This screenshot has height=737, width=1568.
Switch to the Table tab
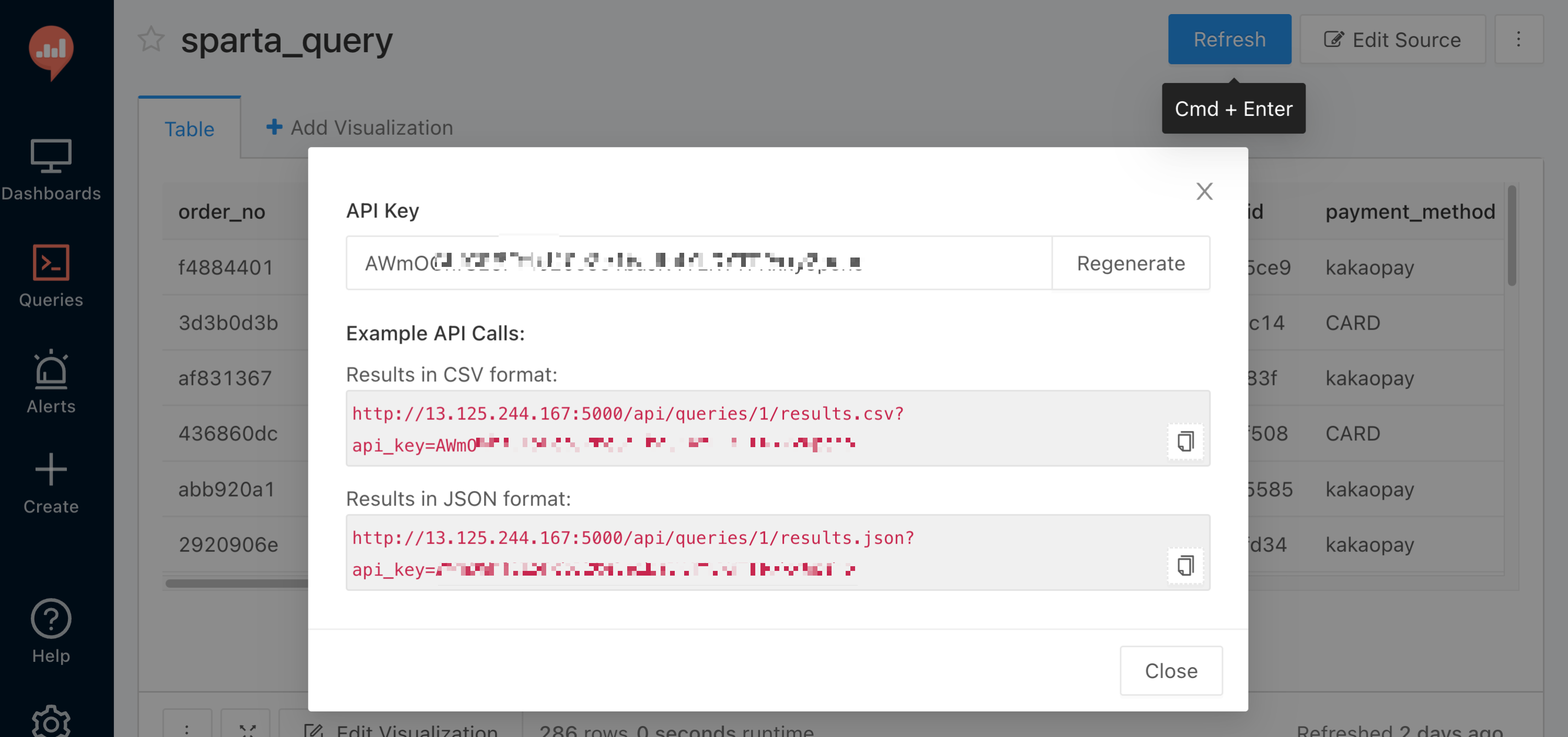pyautogui.click(x=189, y=129)
